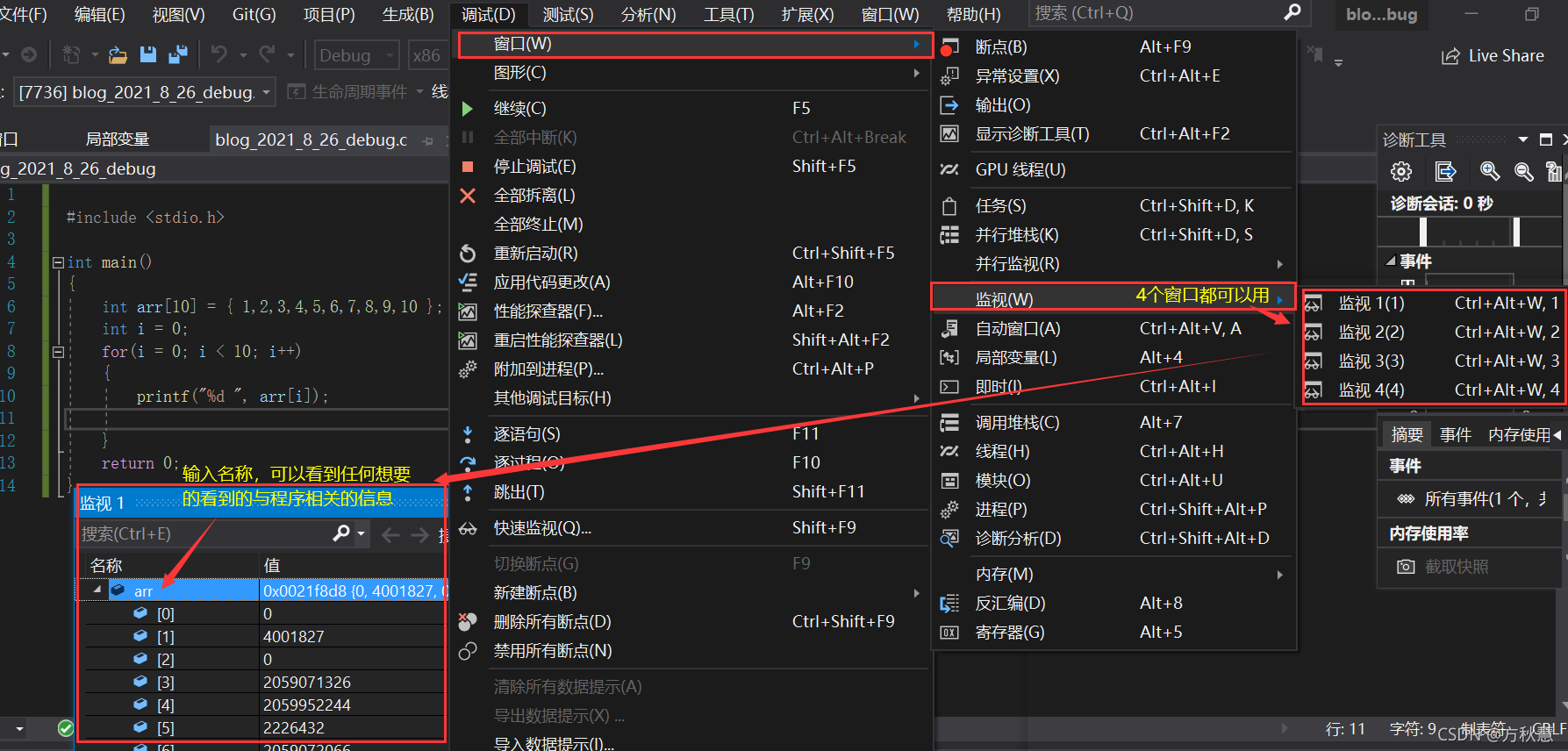
Task: Click the Take Snapshot button
Action: click(1443, 567)
